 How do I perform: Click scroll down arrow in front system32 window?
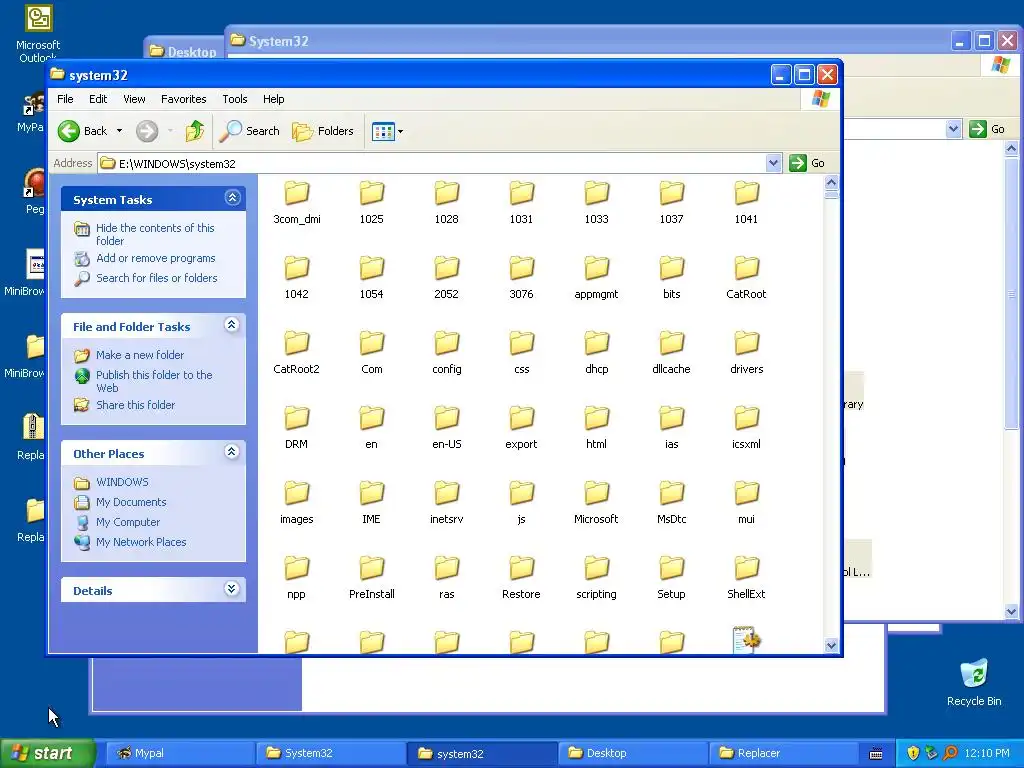pos(831,645)
